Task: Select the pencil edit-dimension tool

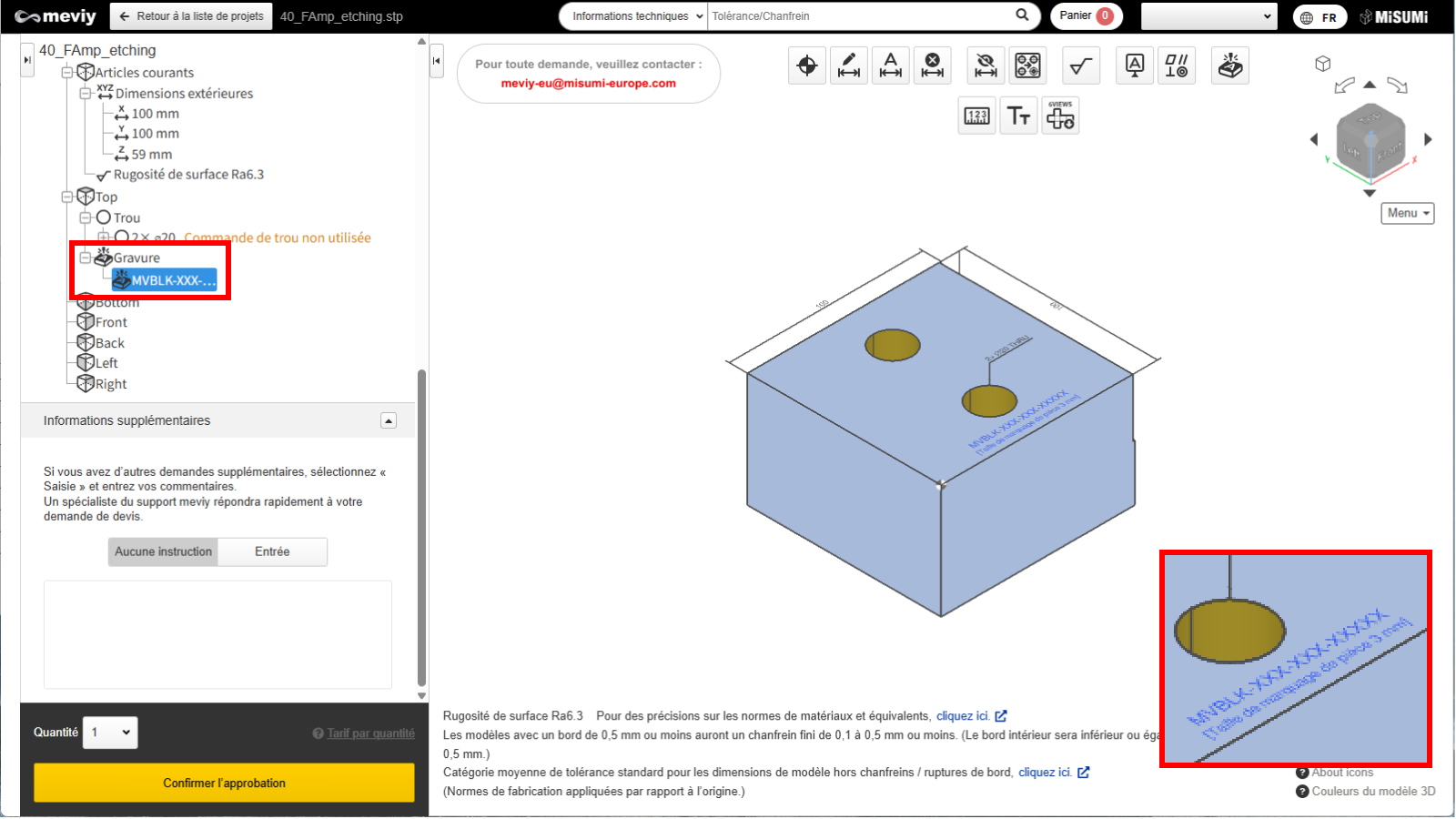Action: pyautogui.click(x=848, y=66)
